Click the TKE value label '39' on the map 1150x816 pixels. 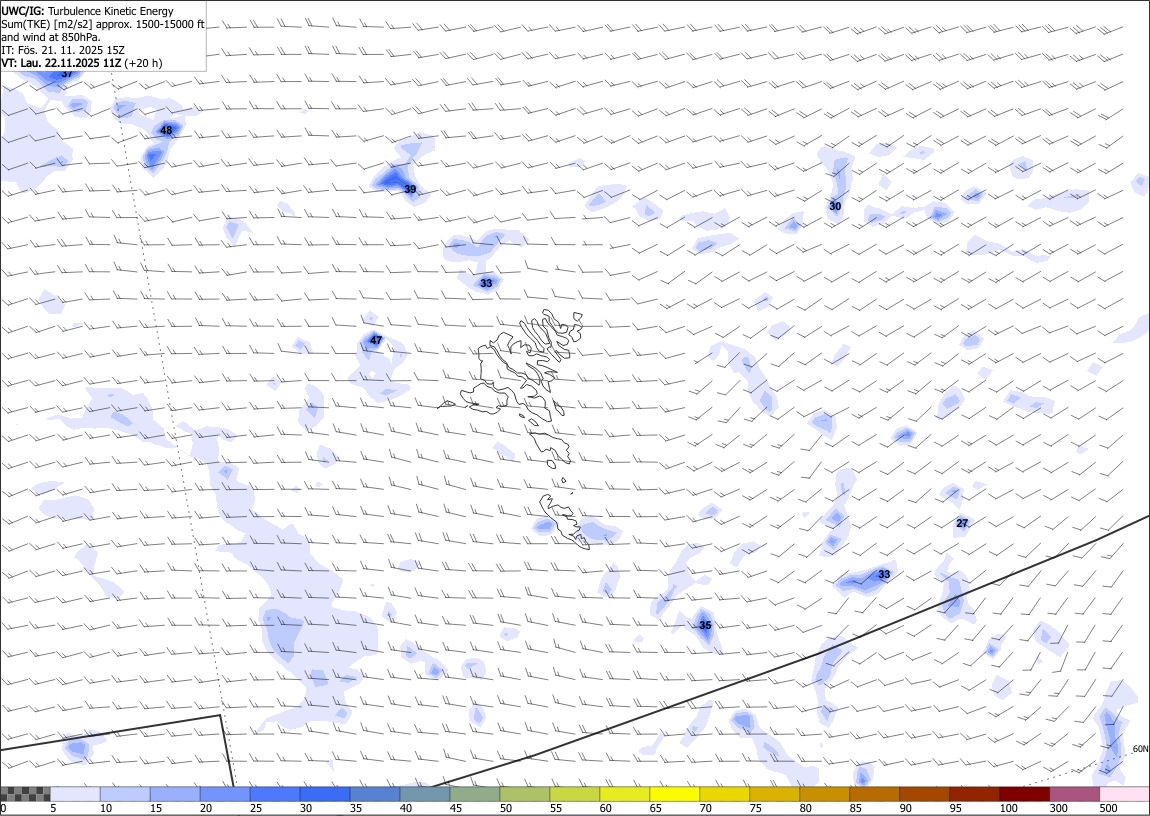tap(410, 189)
